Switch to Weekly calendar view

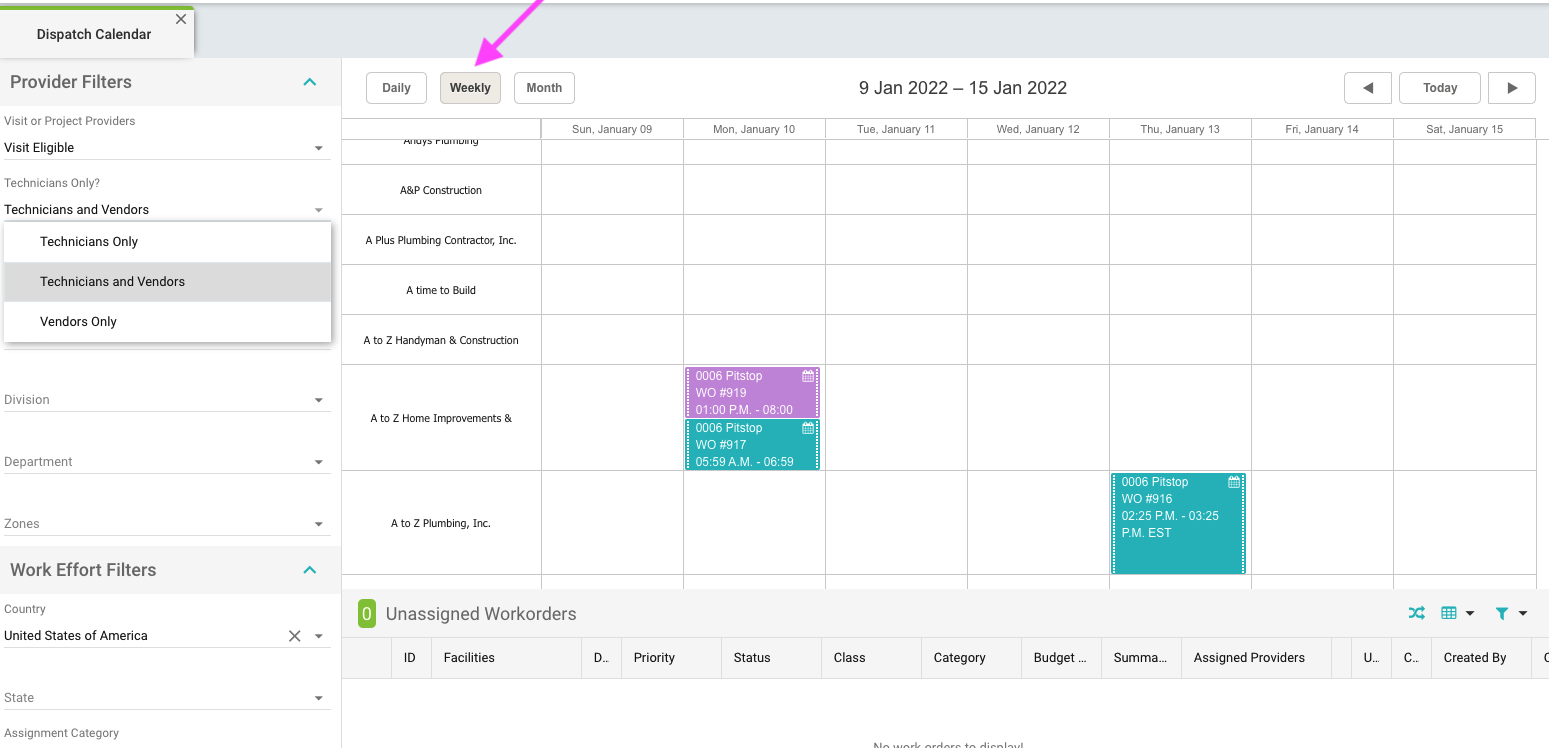(470, 88)
